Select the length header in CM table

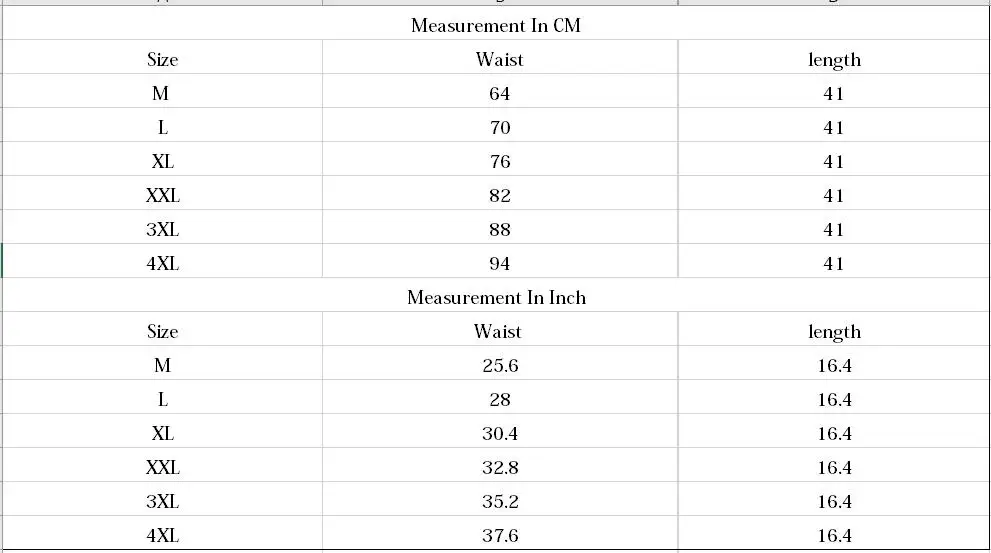click(x=833, y=58)
